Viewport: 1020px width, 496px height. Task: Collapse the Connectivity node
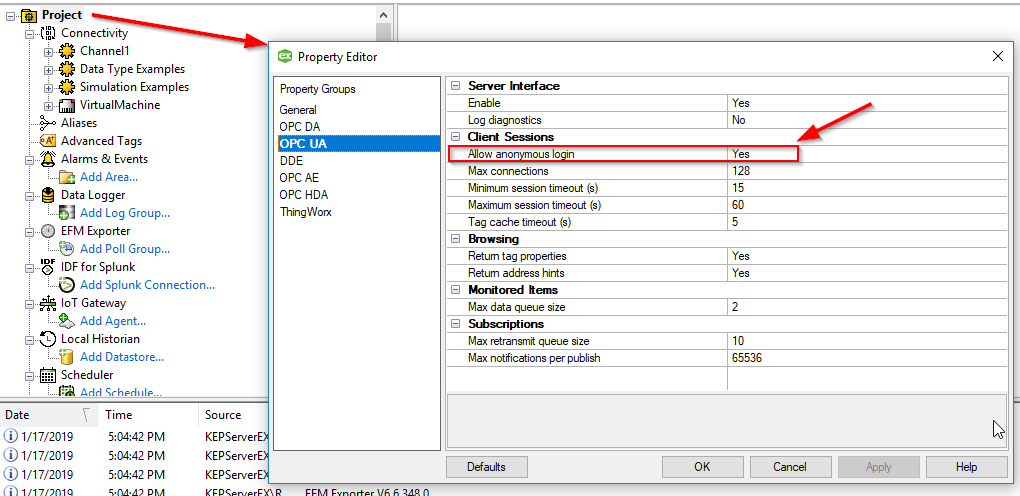pyautogui.click(x=29, y=33)
